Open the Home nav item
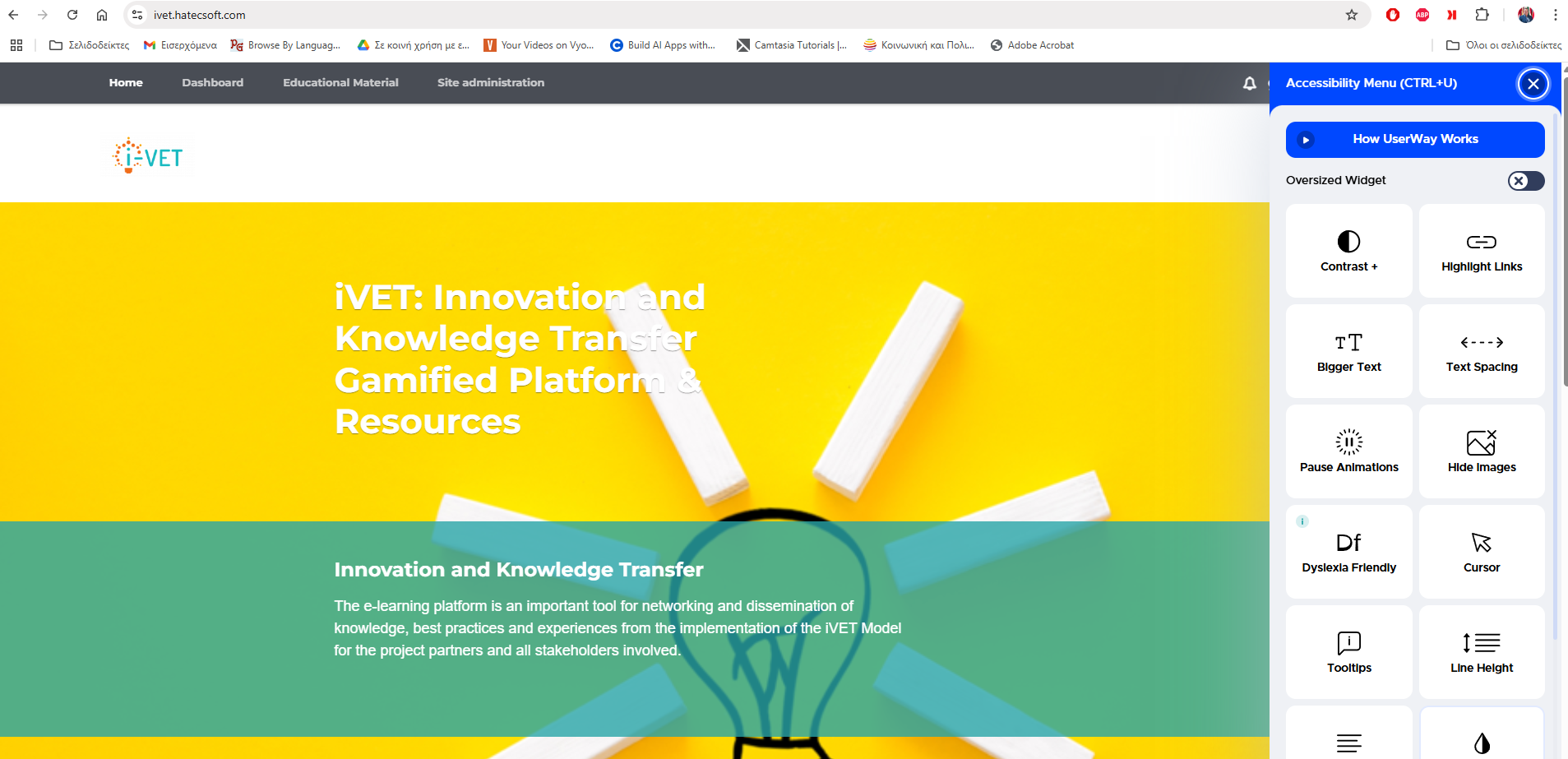This screenshot has width=1568, height=759. click(x=126, y=83)
